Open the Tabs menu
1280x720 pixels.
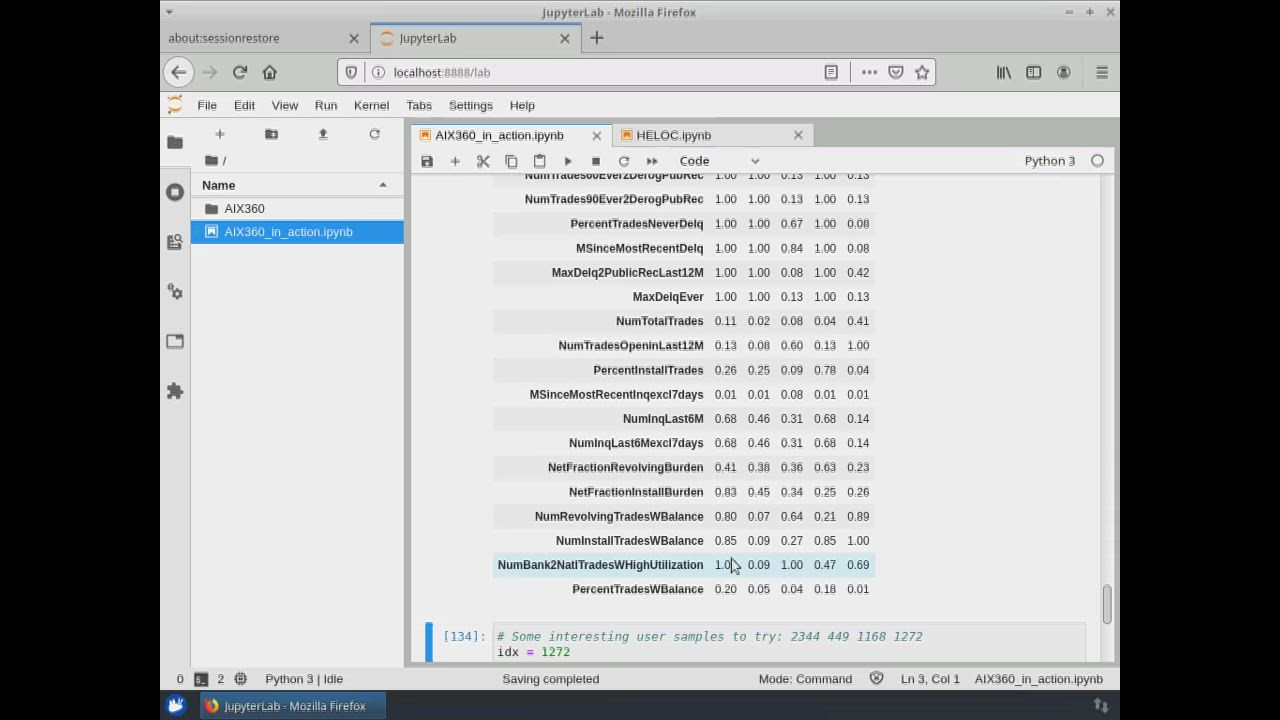click(x=419, y=105)
